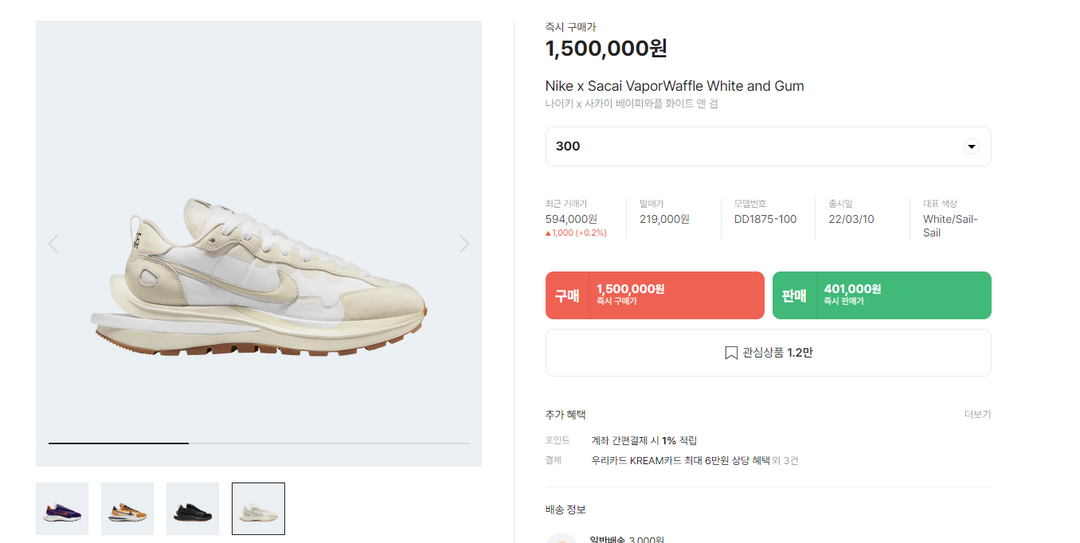
Task: Click the recent trade price 594,000원
Action: click(571, 219)
